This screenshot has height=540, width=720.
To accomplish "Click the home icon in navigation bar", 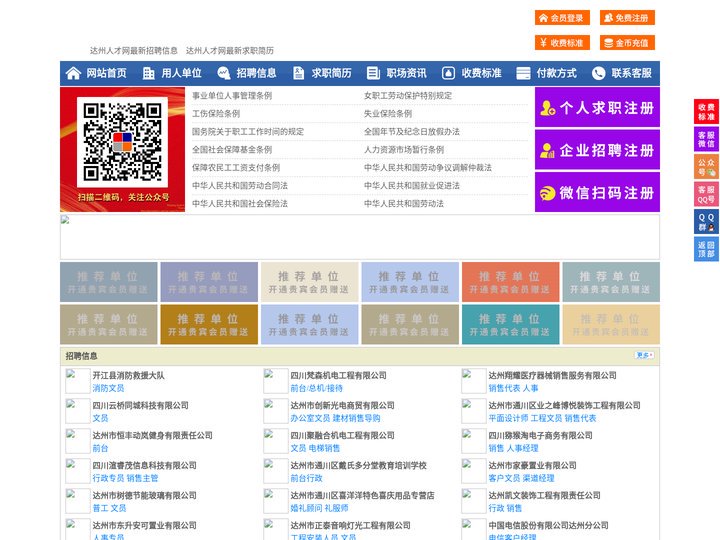I will click(x=73, y=73).
